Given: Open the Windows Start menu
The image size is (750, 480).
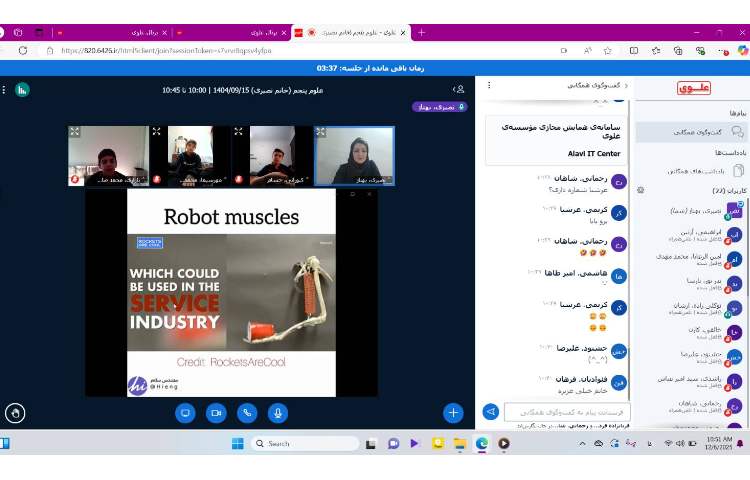Looking at the screenshot, I should [238, 443].
